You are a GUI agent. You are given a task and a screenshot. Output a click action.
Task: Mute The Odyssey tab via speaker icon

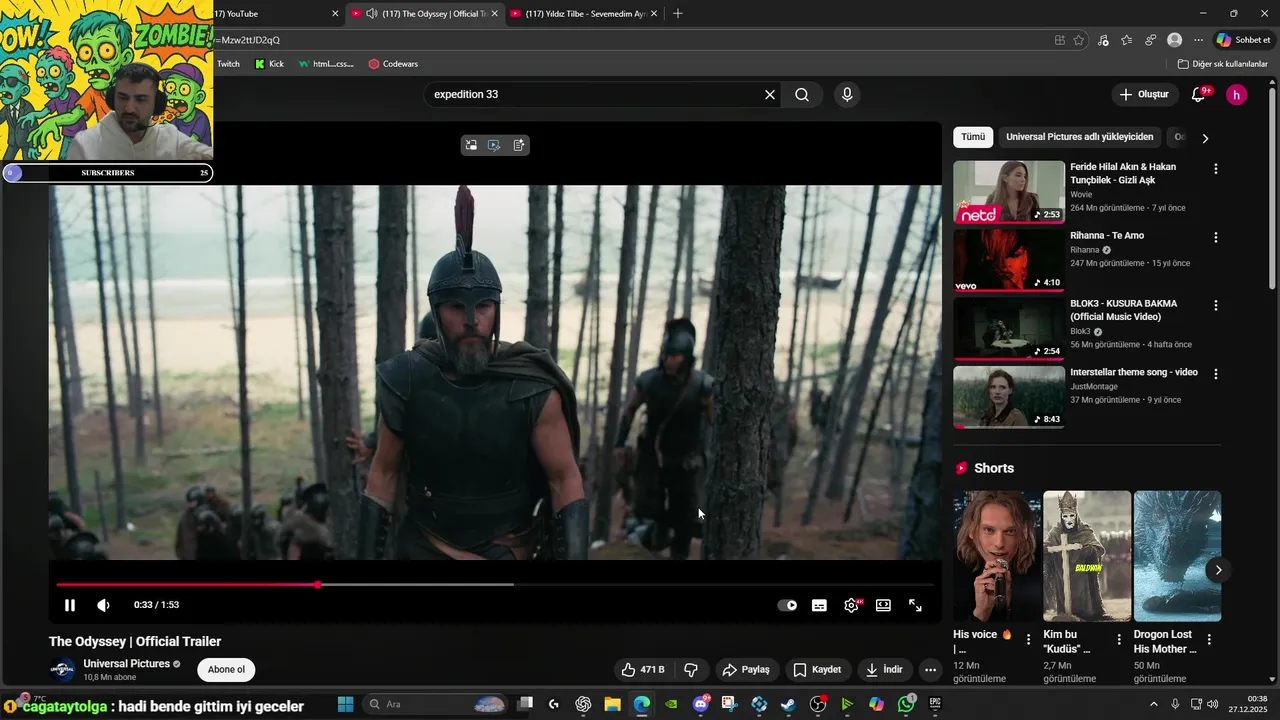pos(372,14)
